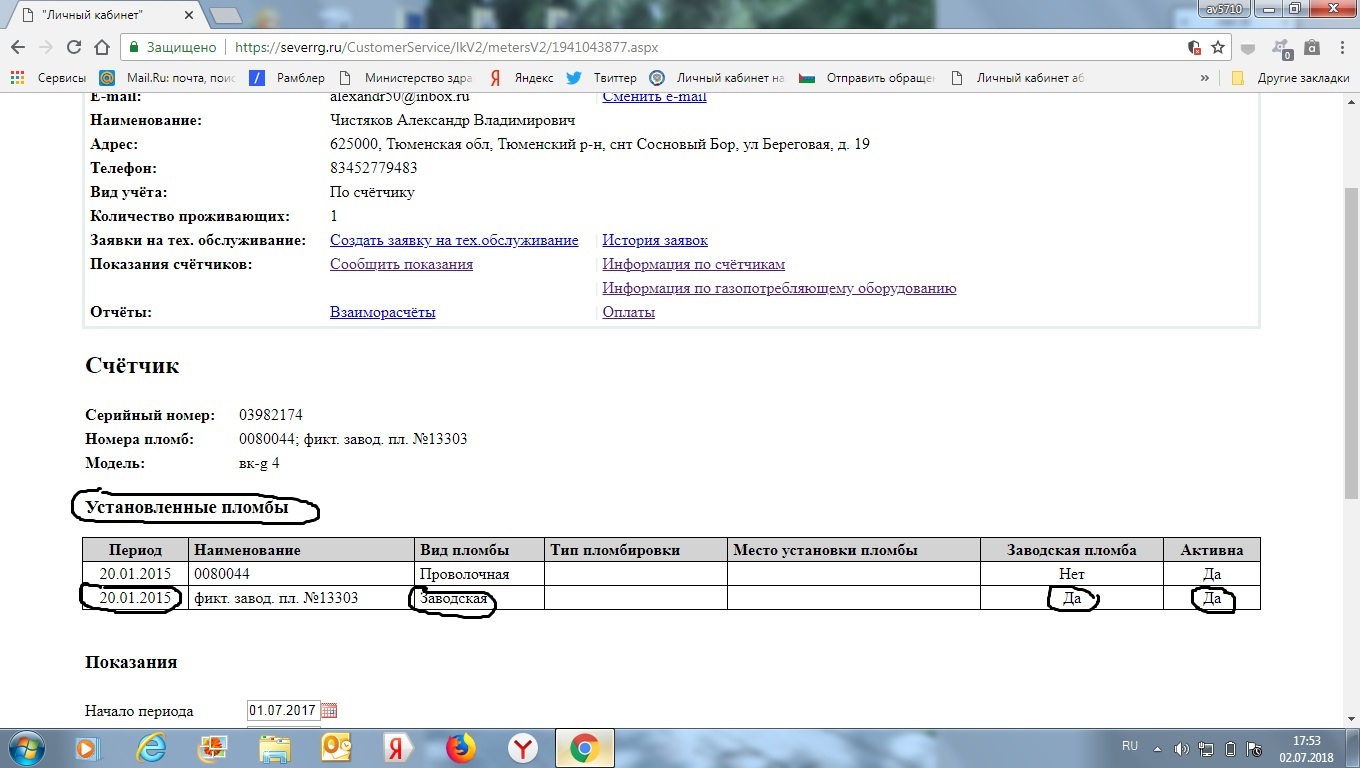
Task: Open the Chrome three-dot menu
Action: [1340, 47]
